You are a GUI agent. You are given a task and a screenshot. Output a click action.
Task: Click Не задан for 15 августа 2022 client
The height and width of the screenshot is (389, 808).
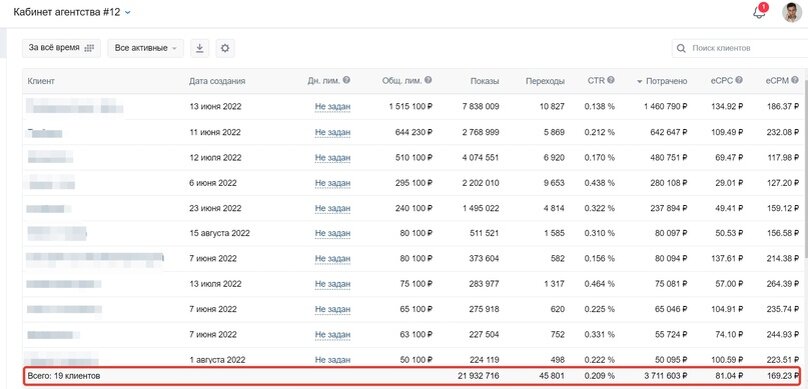pos(332,233)
